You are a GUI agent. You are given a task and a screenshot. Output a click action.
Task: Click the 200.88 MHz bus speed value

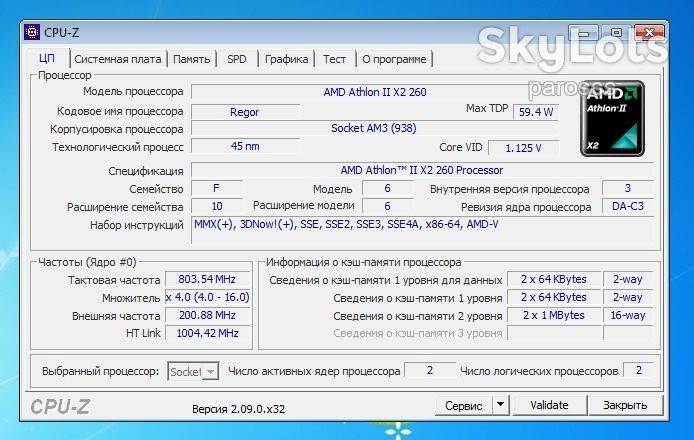coord(207,315)
